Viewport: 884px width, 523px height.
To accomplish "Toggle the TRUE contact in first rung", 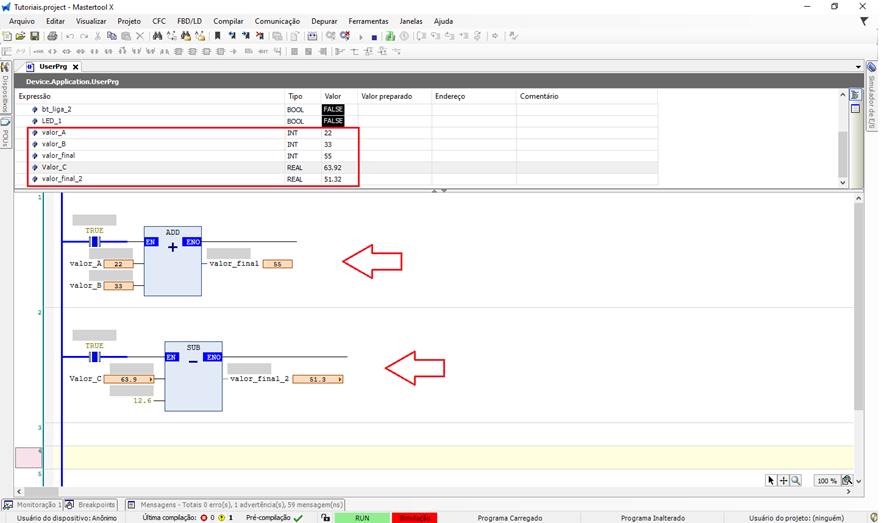I will (x=95, y=242).
